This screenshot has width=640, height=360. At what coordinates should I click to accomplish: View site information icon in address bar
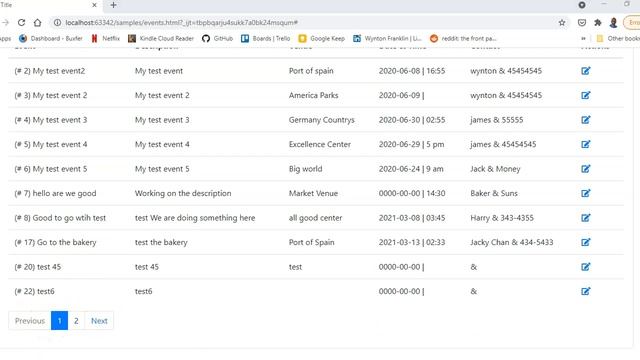(58, 22)
